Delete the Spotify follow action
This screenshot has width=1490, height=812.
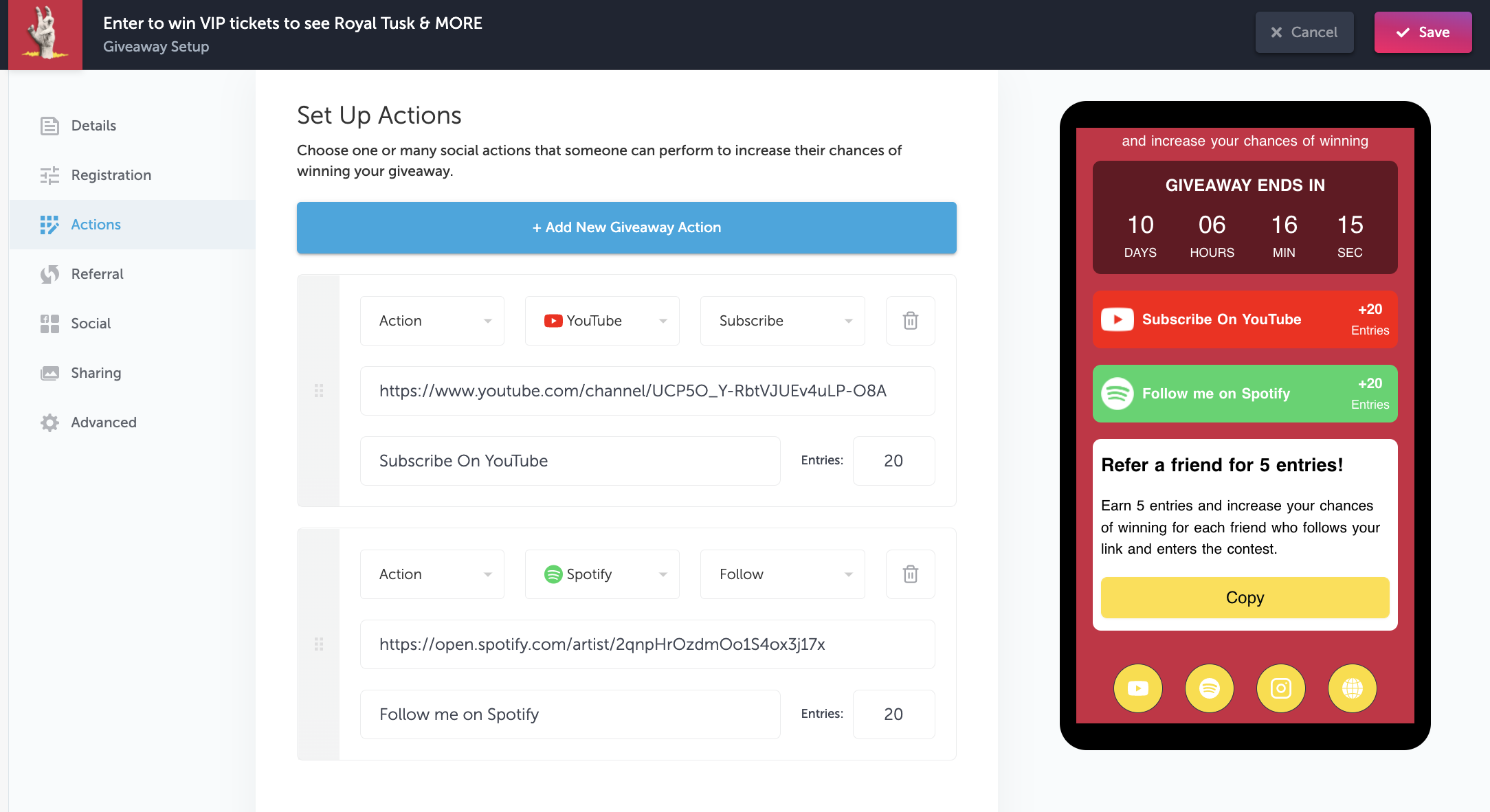click(x=909, y=574)
